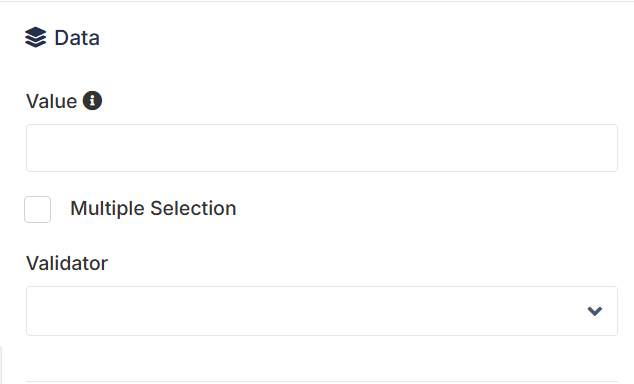Focus the Value text input field
The image size is (634, 384).
point(322,148)
